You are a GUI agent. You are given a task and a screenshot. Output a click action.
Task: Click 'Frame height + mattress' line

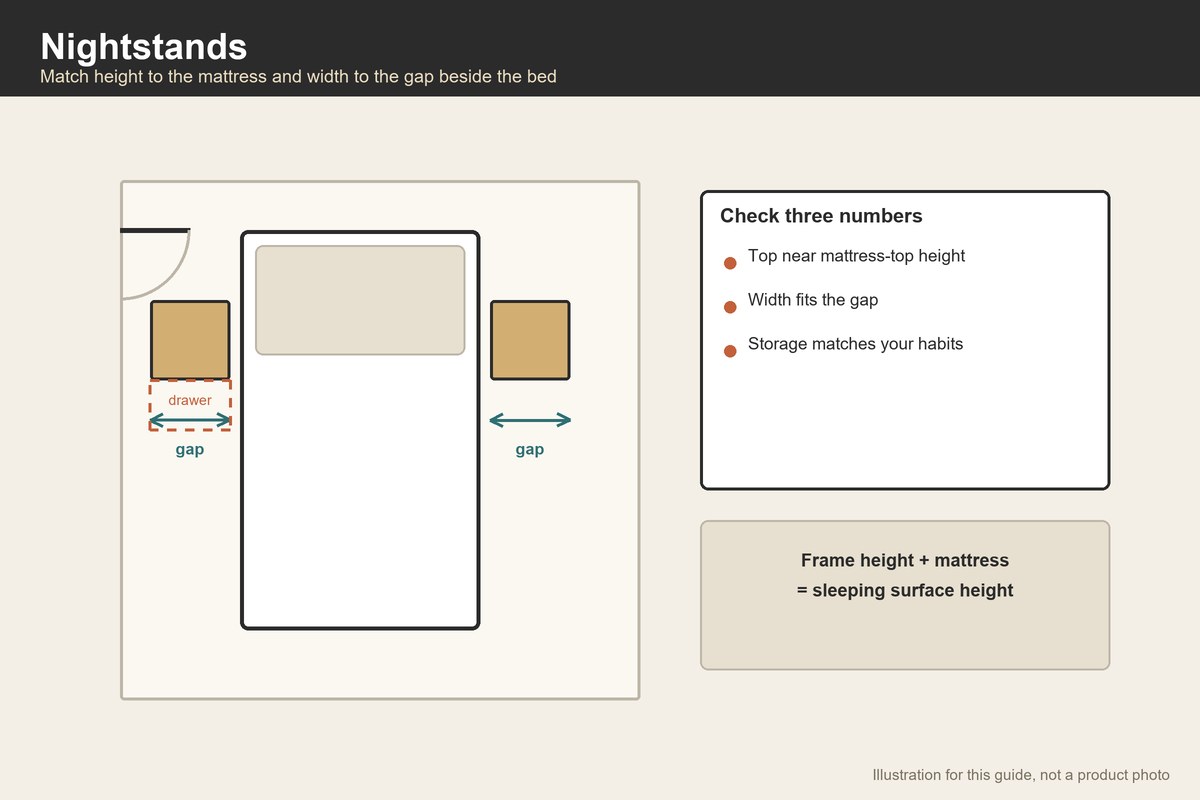point(905,561)
